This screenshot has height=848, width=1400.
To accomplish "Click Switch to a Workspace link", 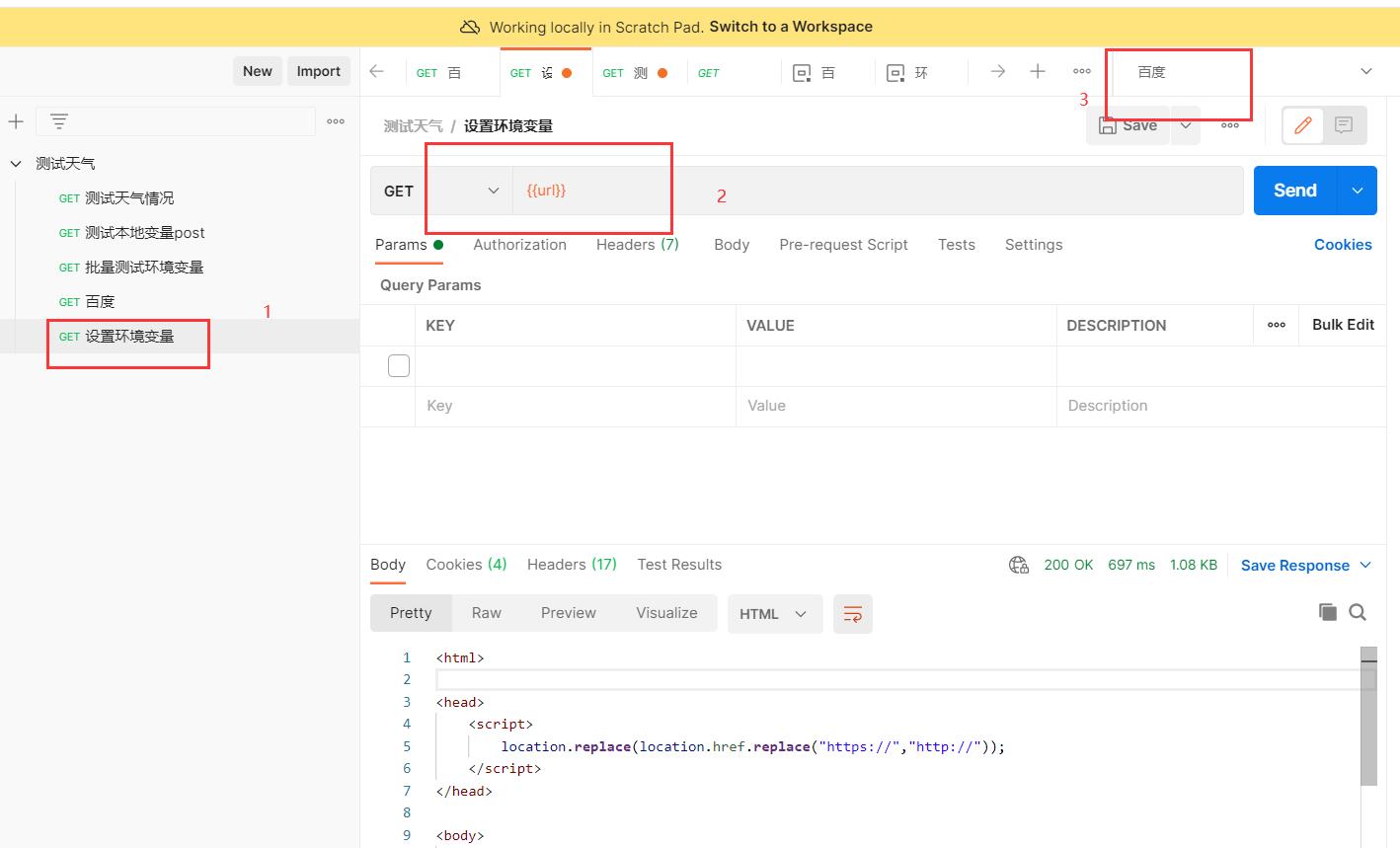I will pos(791,27).
